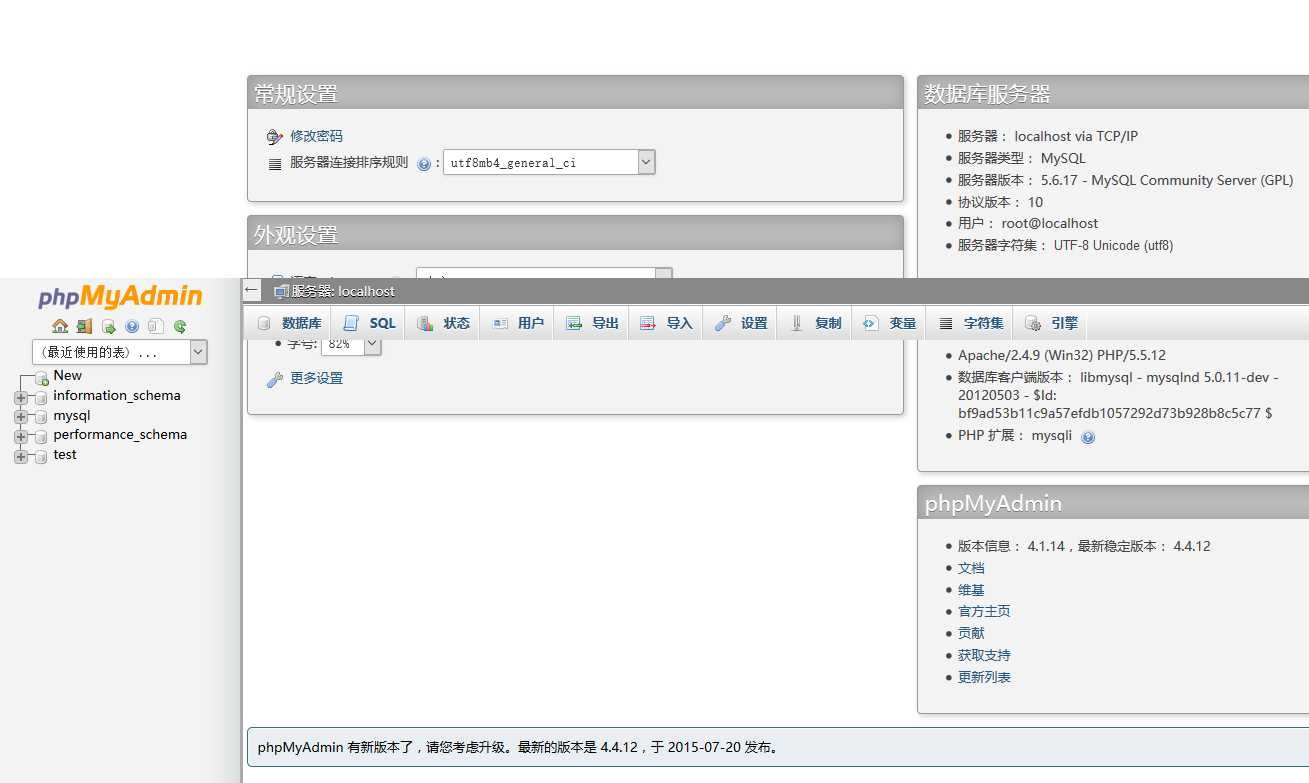Click database icon beside mysql entry
This screenshot has width=1309, height=783.
point(40,417)
